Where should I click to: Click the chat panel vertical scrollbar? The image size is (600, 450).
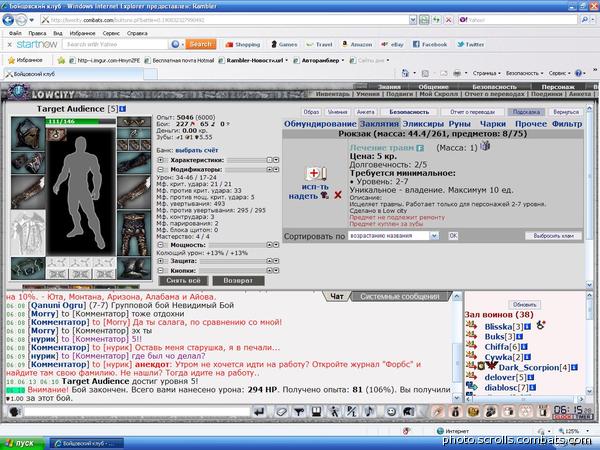pos(457,349)
